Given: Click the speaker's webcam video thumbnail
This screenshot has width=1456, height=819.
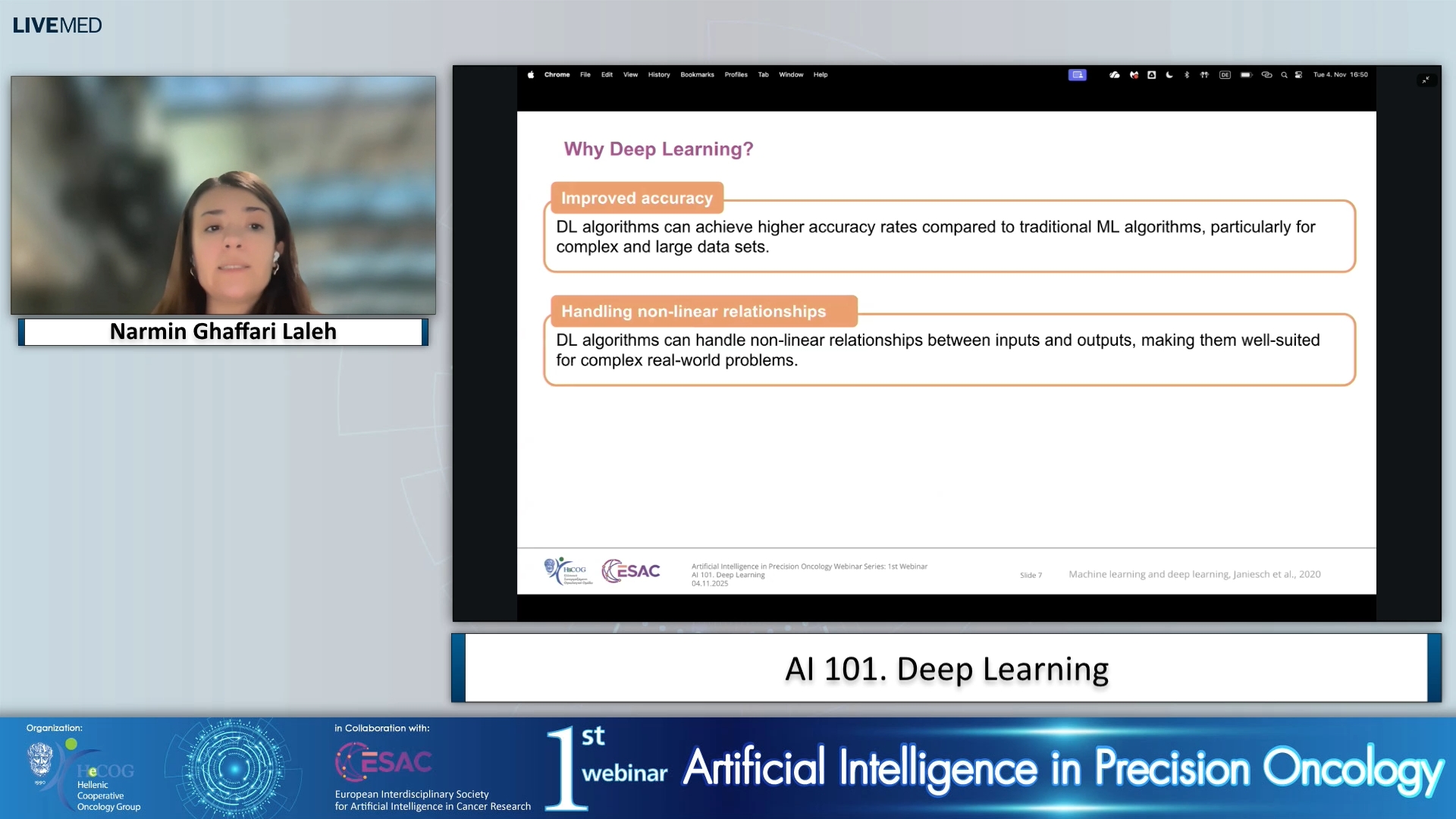Looking at the screenshot, I should click(223, 195).
